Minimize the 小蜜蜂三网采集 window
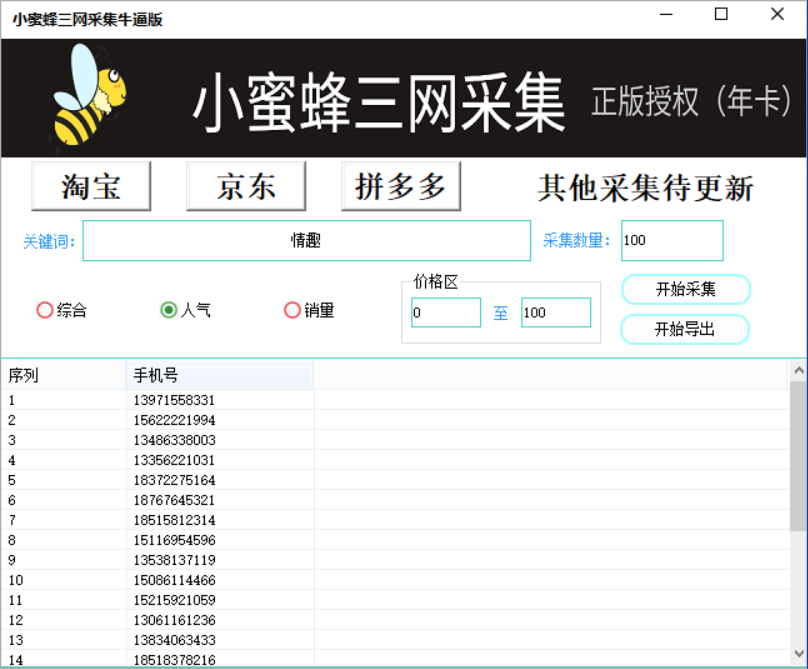The width and height of the screenshot is (808, 669). (x=665, y=15)
